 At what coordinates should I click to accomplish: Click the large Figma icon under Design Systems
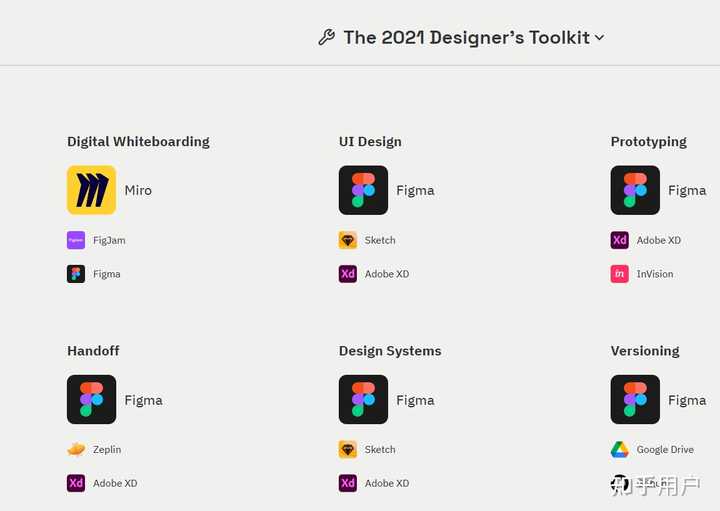363,400
